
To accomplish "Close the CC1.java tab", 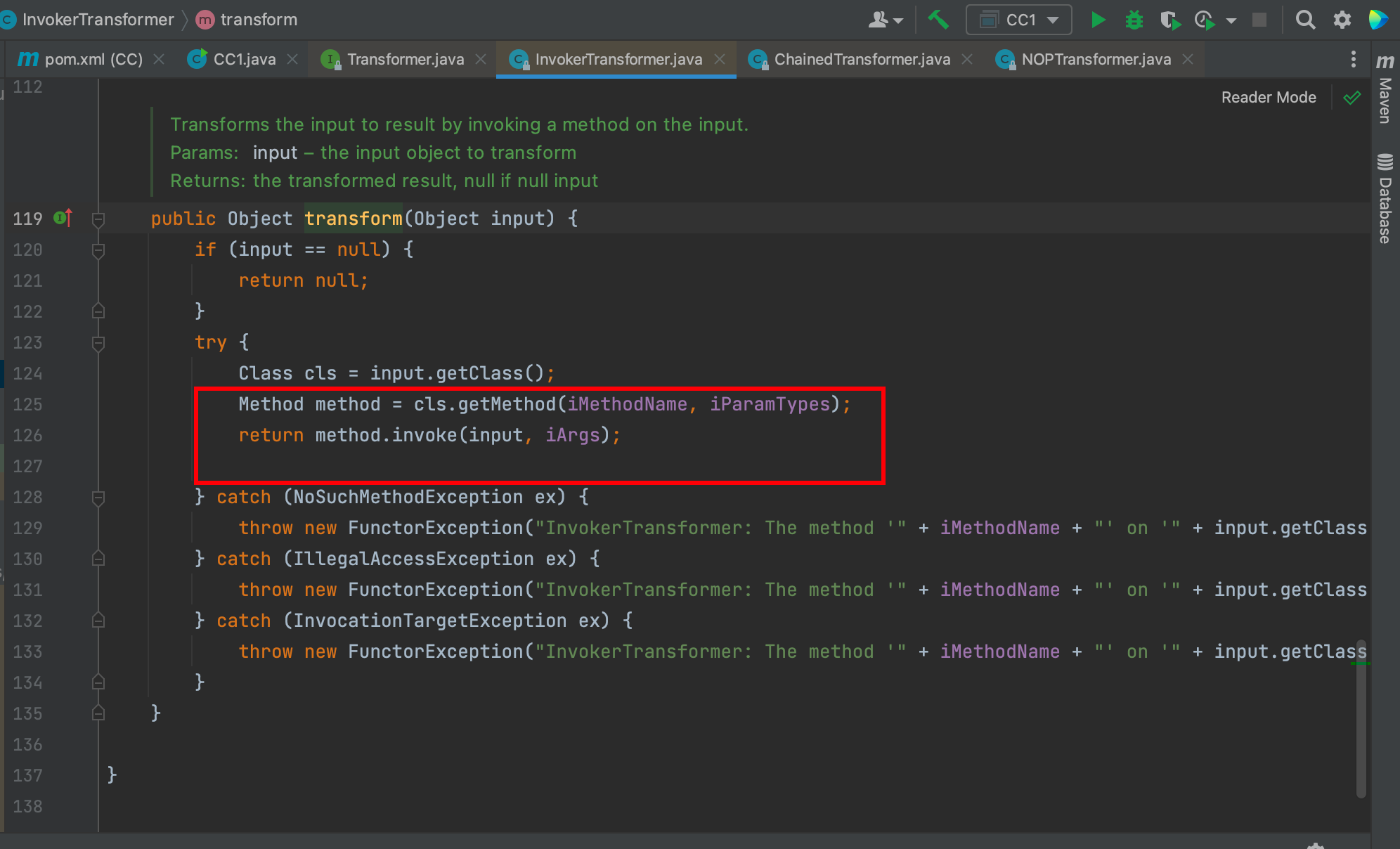I will coord(292,59).
